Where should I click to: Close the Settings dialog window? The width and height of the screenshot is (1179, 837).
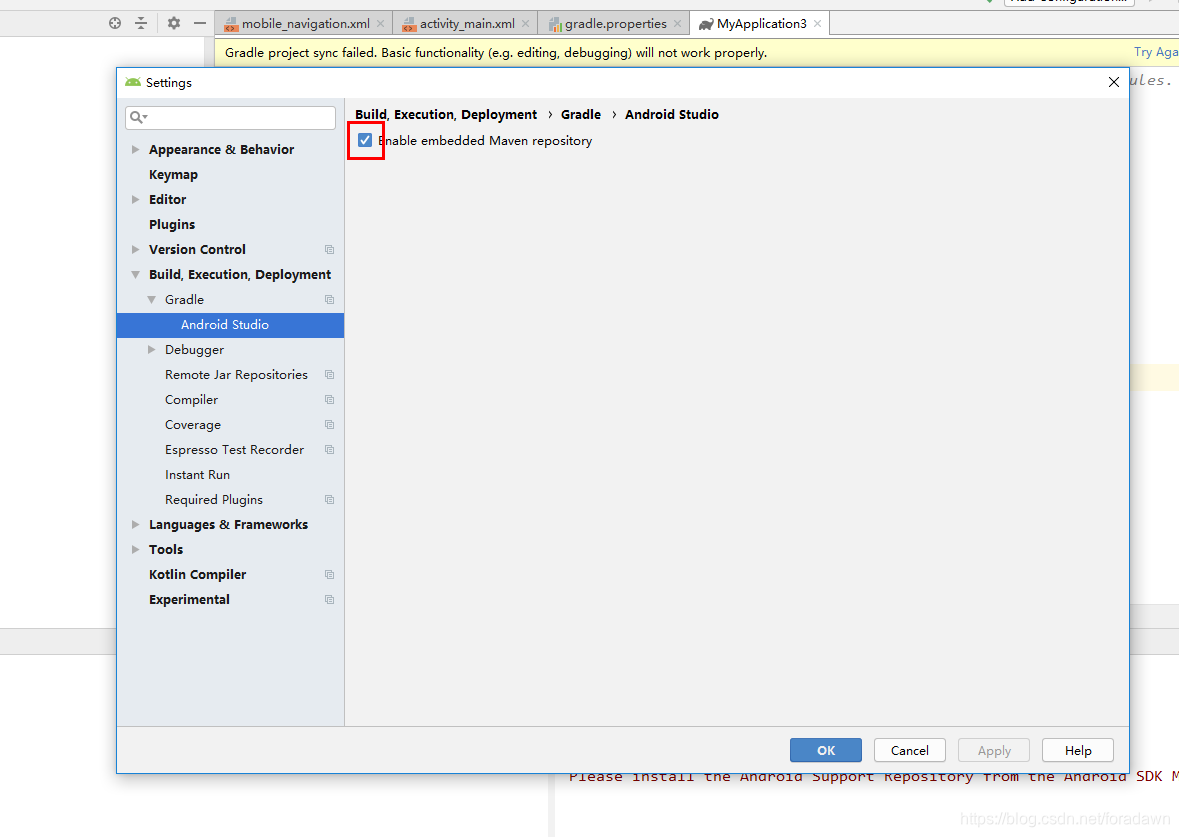click(1114, 82)
